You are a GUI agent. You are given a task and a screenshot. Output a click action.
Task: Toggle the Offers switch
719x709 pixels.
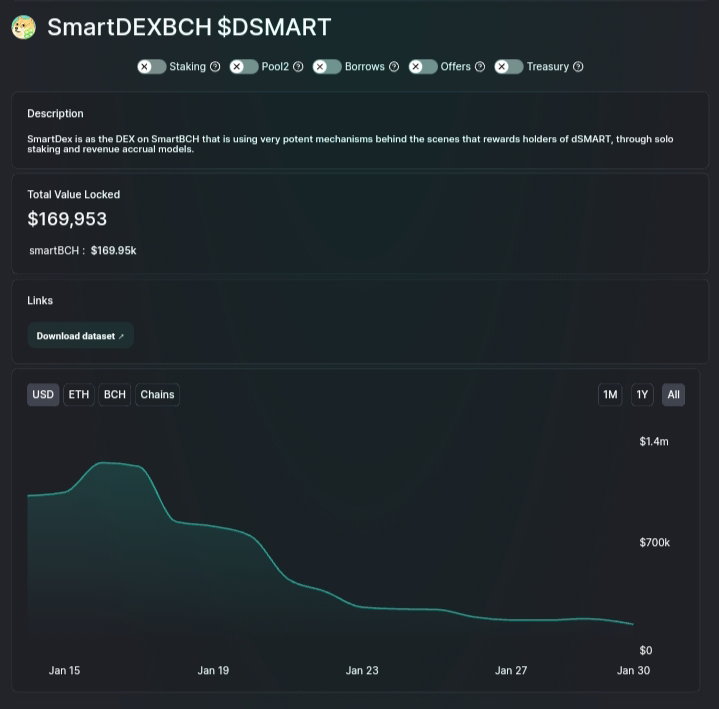(423, 66)
